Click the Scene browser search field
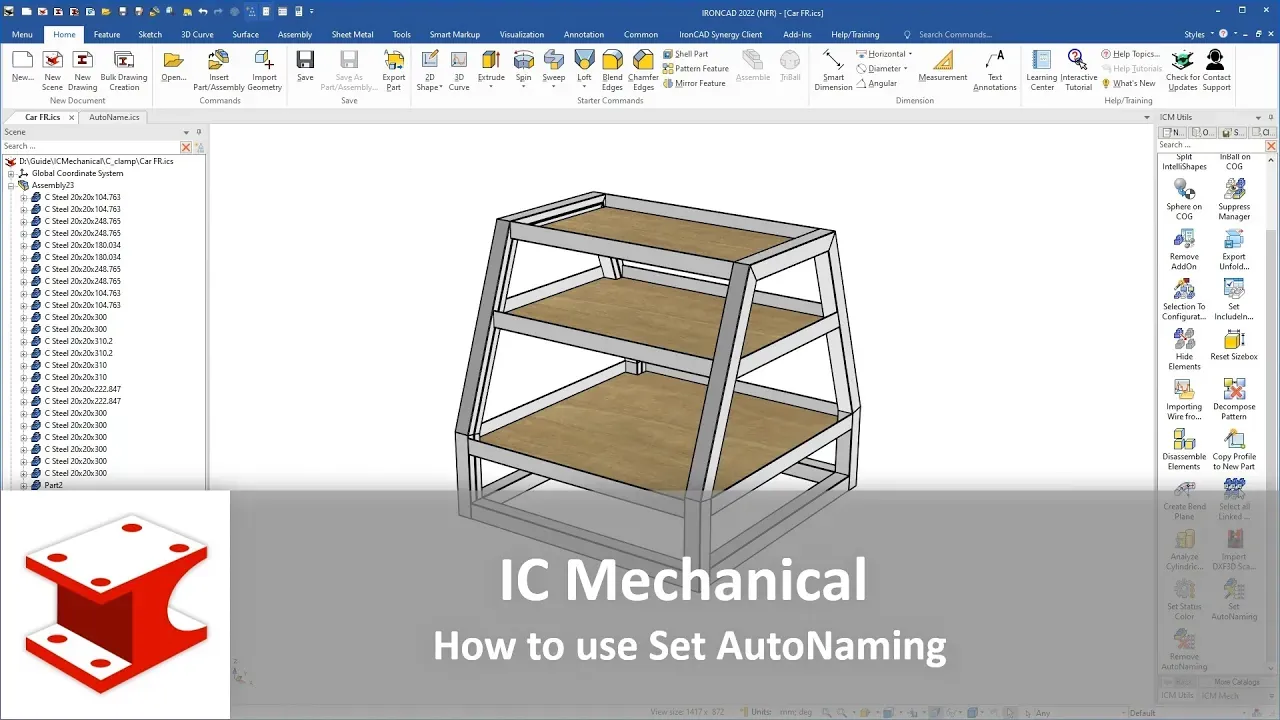The width and height of the screenshot is (1280, 720). (x=92, y=146)
